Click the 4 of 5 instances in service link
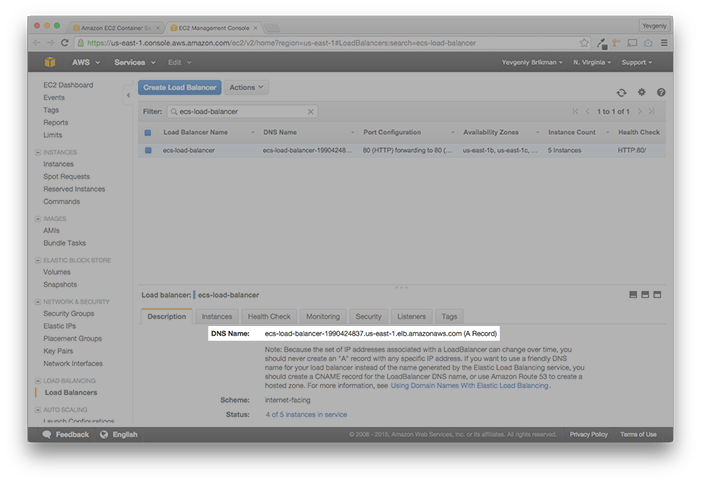The height and width of the screenshot is (482, 701). (306, 414)
